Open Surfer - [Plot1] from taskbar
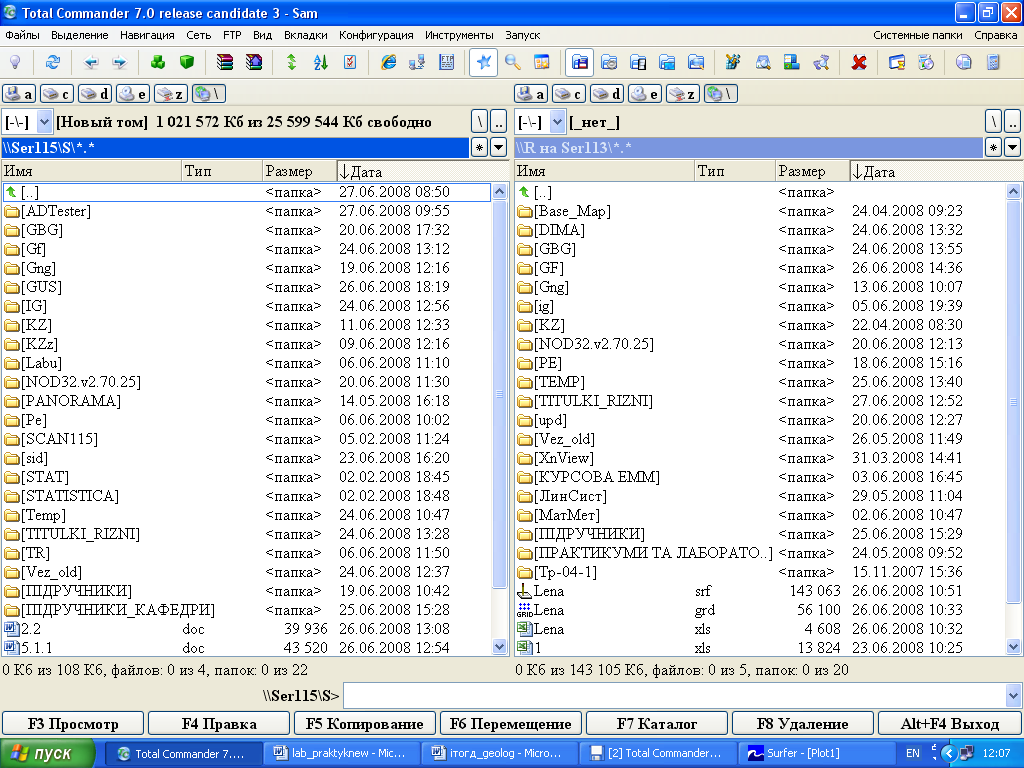The image size is (1024, 768). point(816,753)
